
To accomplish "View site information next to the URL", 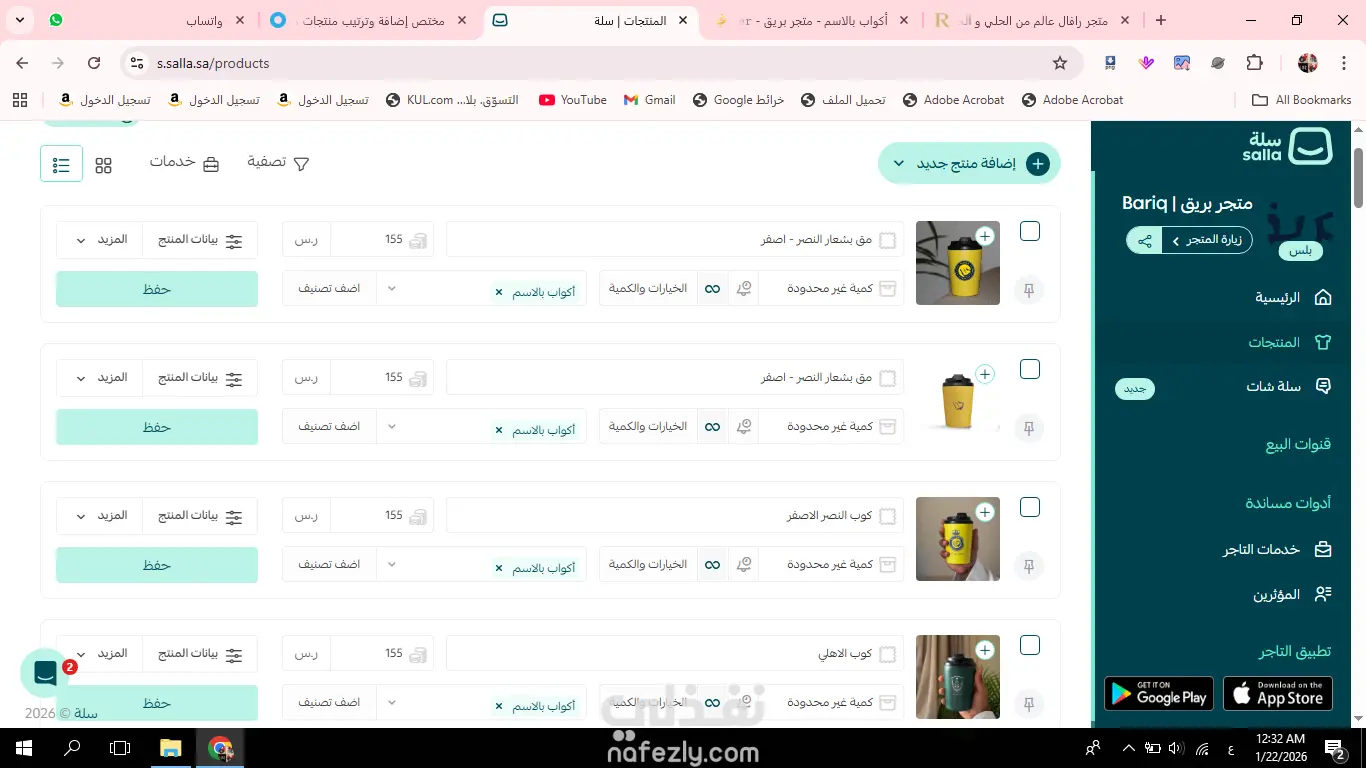I will [137, 63].
